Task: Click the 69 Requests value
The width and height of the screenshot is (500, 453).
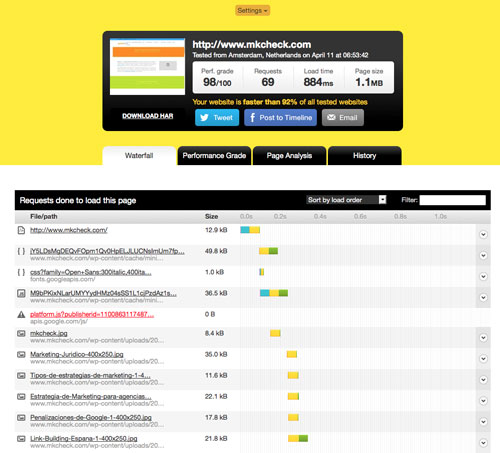Action: click(268, 82)
